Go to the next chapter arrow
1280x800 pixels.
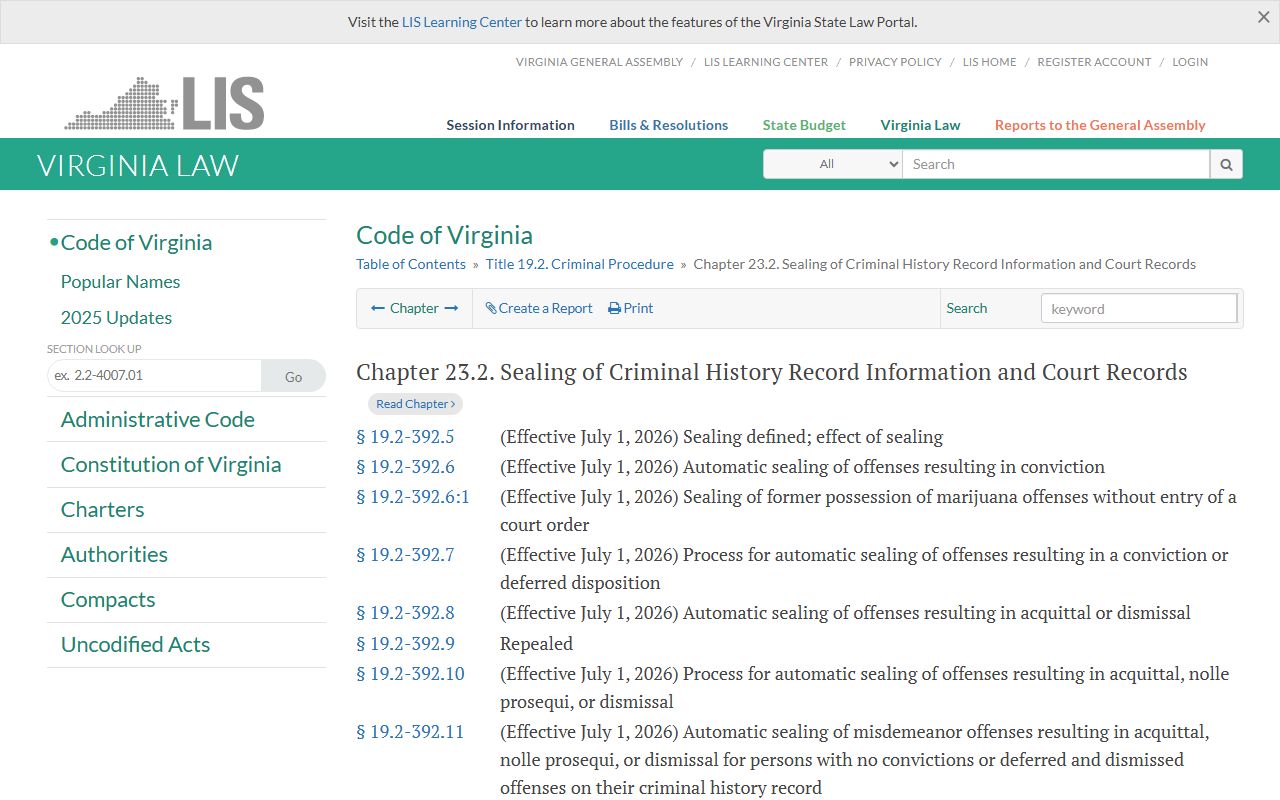pos(451,308)
